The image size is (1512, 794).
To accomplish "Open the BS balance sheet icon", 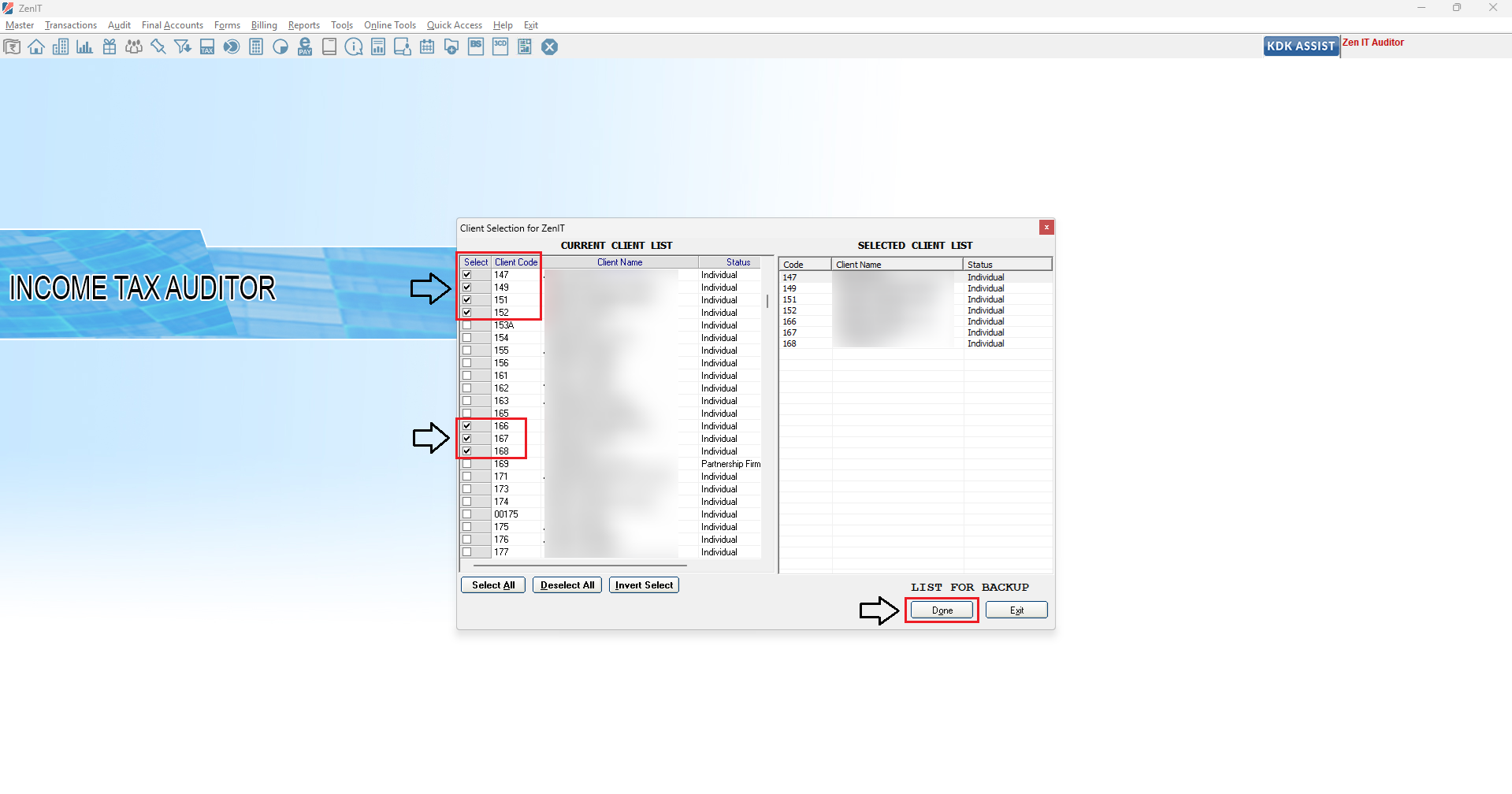I will tap(476, 47).
